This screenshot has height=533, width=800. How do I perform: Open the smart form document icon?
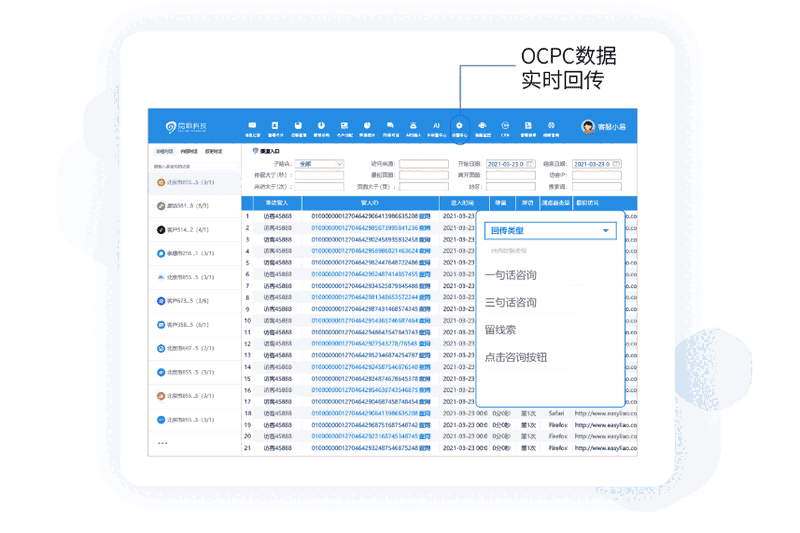pyautogui.click(x=528, y=125)
